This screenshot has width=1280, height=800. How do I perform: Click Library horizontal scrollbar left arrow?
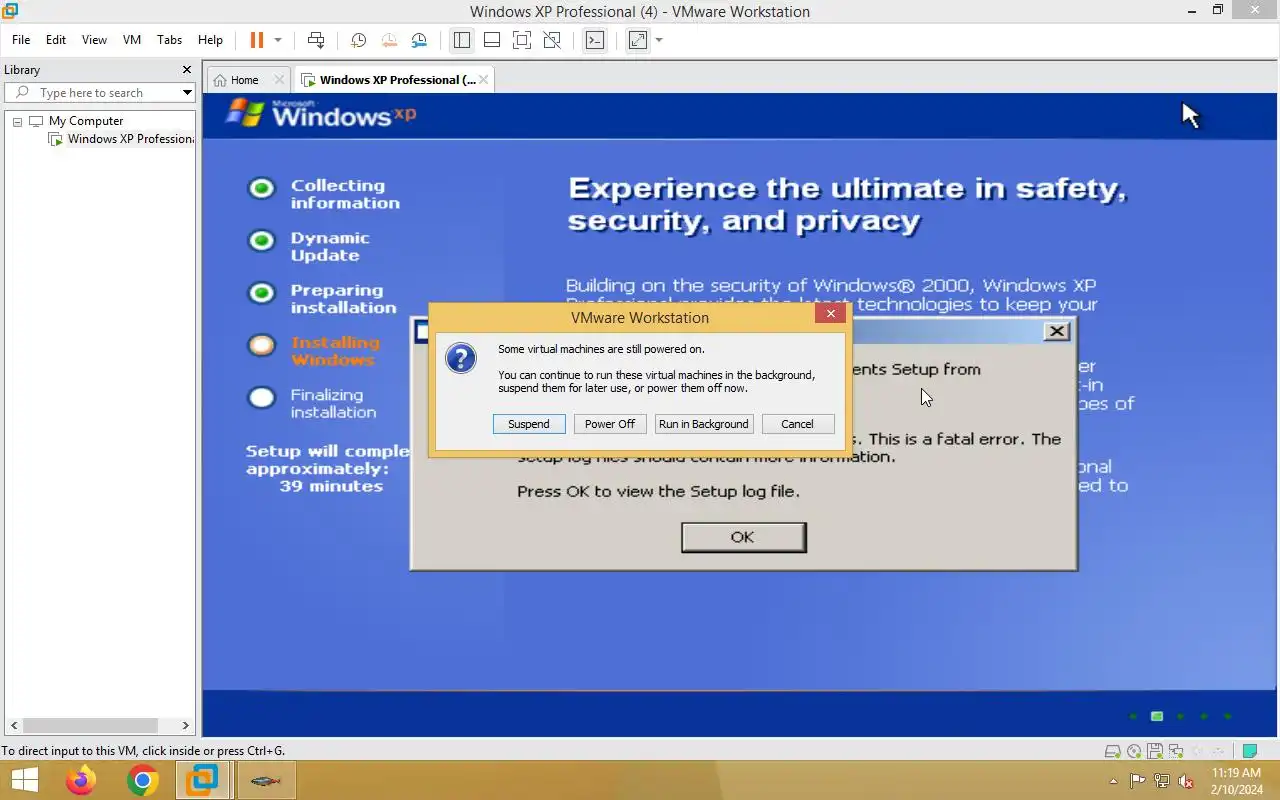(12, 725)
